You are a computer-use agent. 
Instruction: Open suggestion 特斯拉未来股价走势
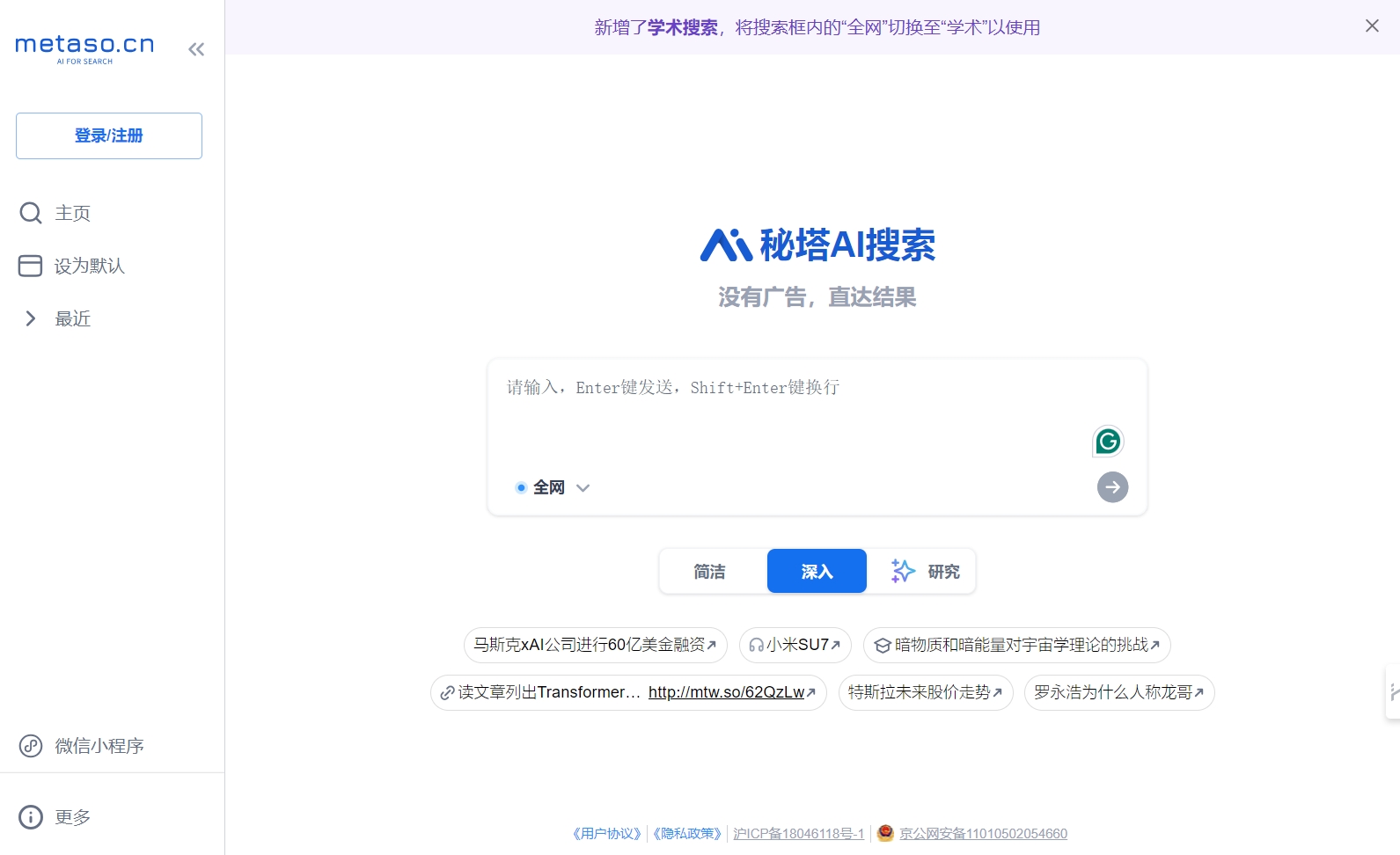pyautogui.click(x=926, y=692)
